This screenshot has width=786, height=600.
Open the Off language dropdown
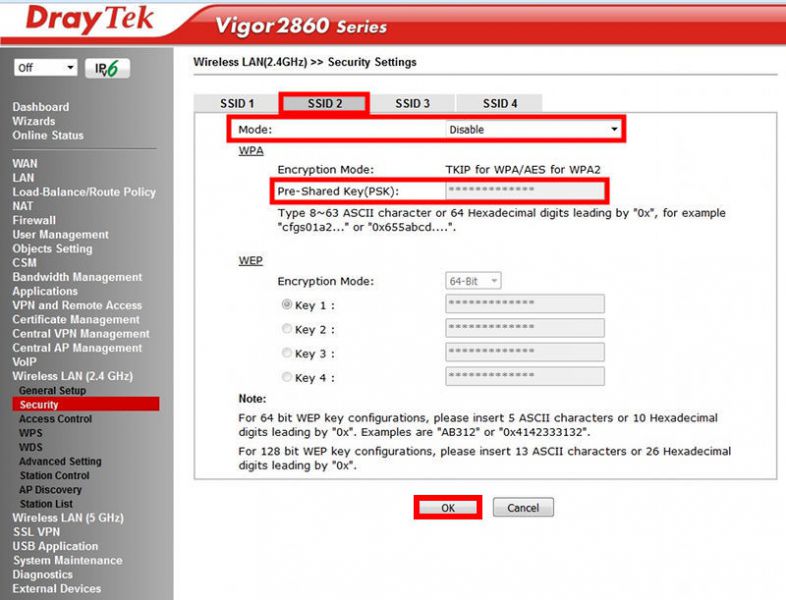point(46,68)
